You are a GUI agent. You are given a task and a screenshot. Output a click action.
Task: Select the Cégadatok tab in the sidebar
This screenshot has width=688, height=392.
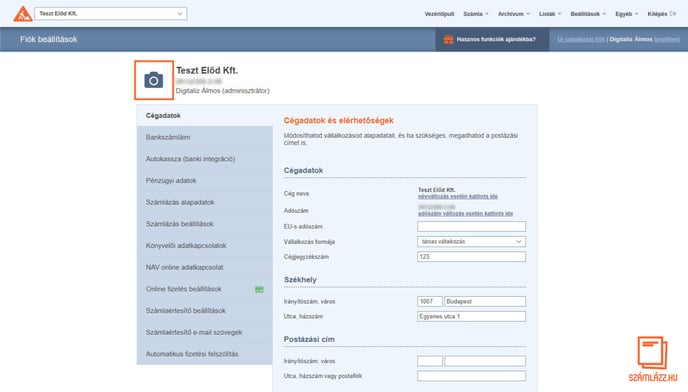(x=204, y=115)
